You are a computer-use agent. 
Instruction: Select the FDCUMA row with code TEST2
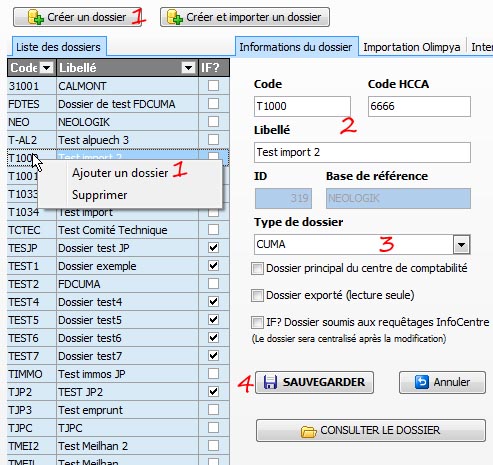pos(118,284)
